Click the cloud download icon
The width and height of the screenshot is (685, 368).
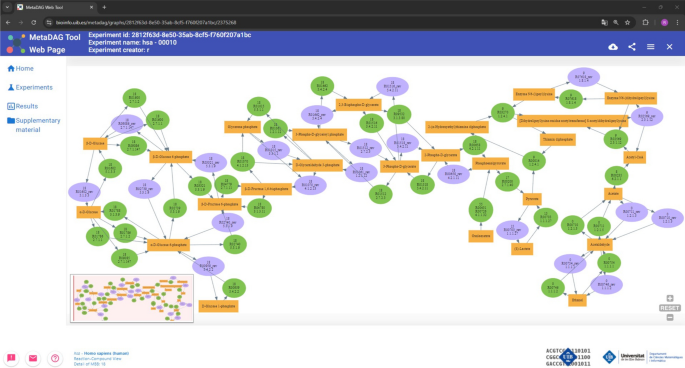[613, 47]
